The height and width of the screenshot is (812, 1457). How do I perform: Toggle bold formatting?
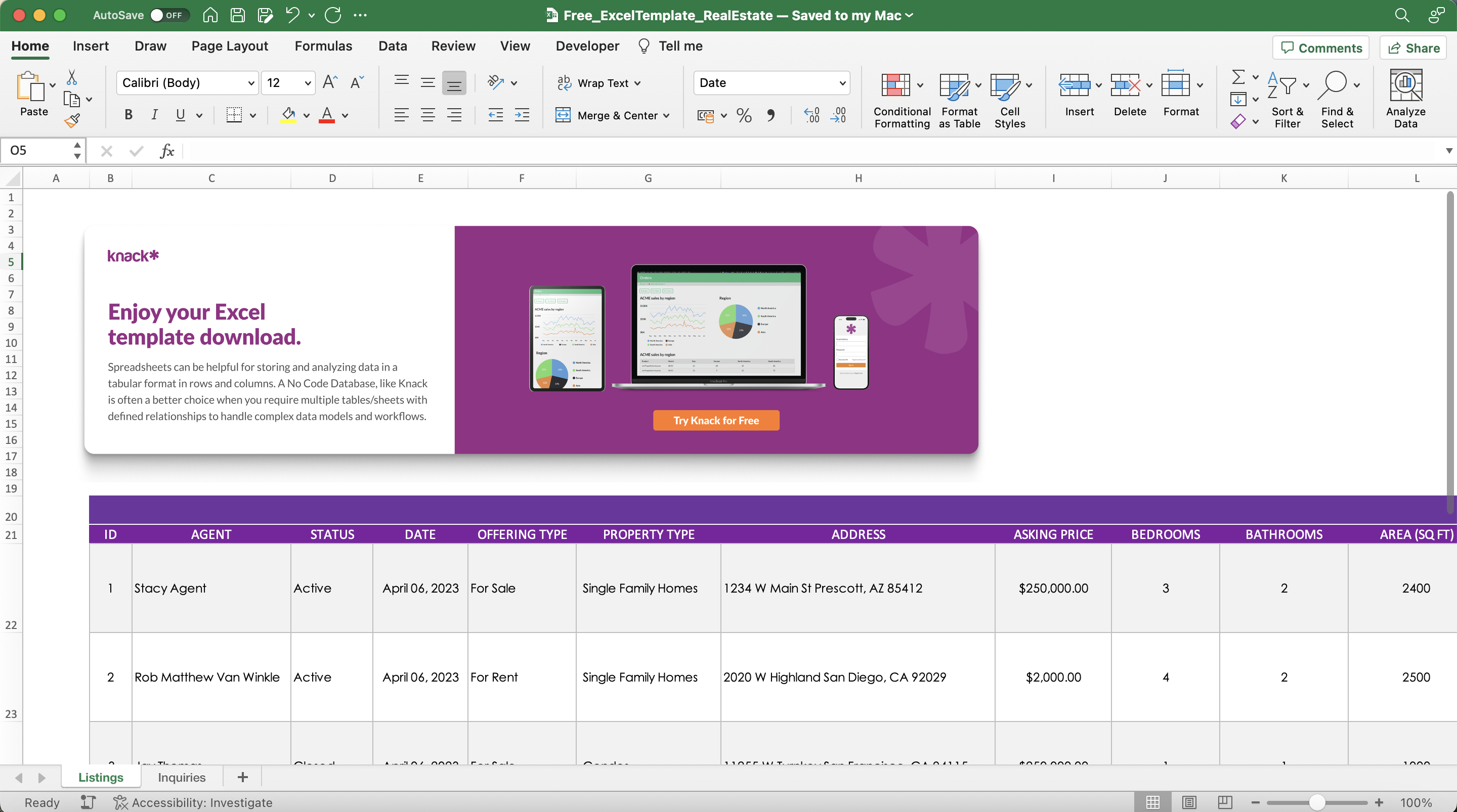click(128, 114)
